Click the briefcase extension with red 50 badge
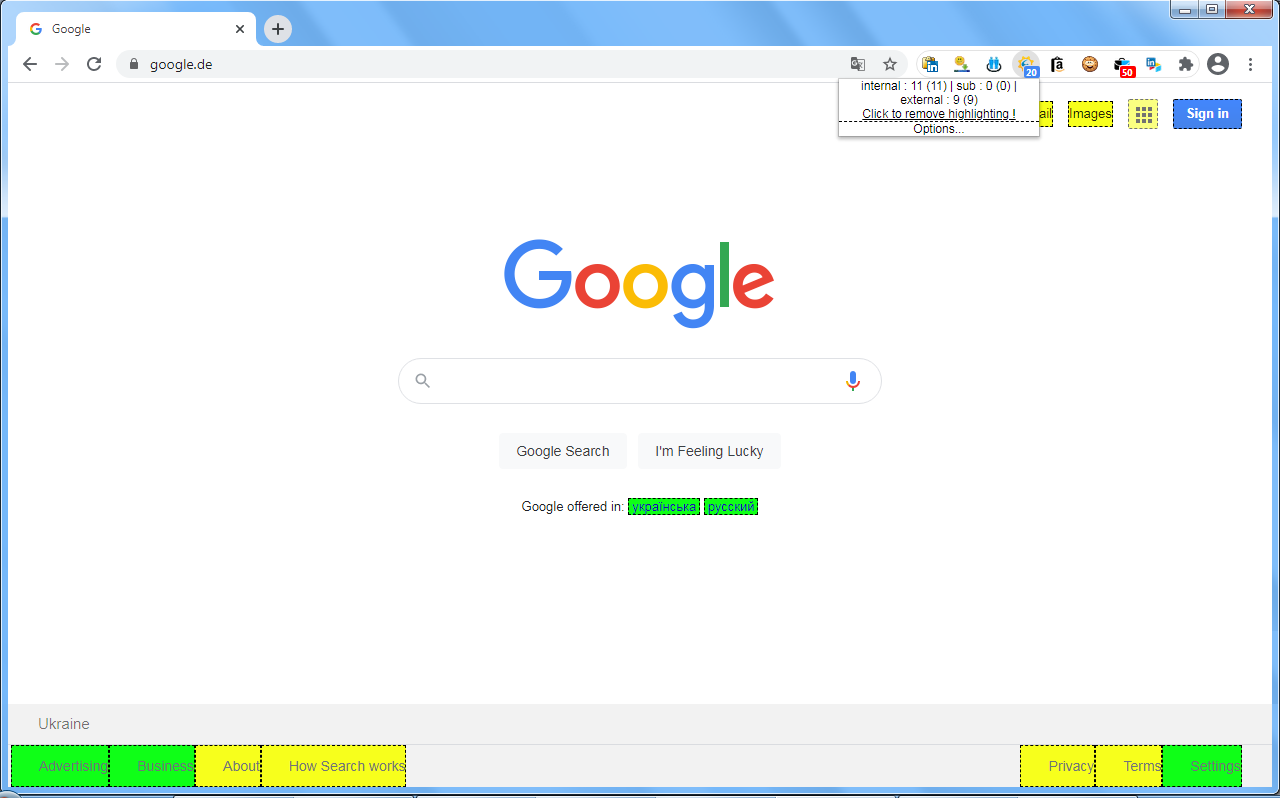Image resolution: width=1280 pixels, height=800 pixels. pos(1122,65)
